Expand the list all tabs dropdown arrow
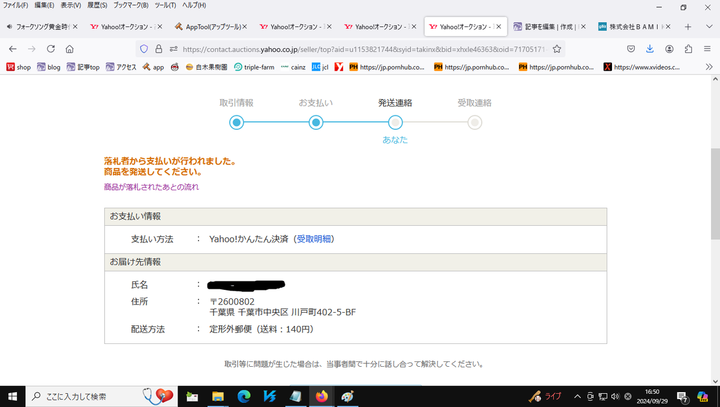720x407 pixels. point(707,26)
